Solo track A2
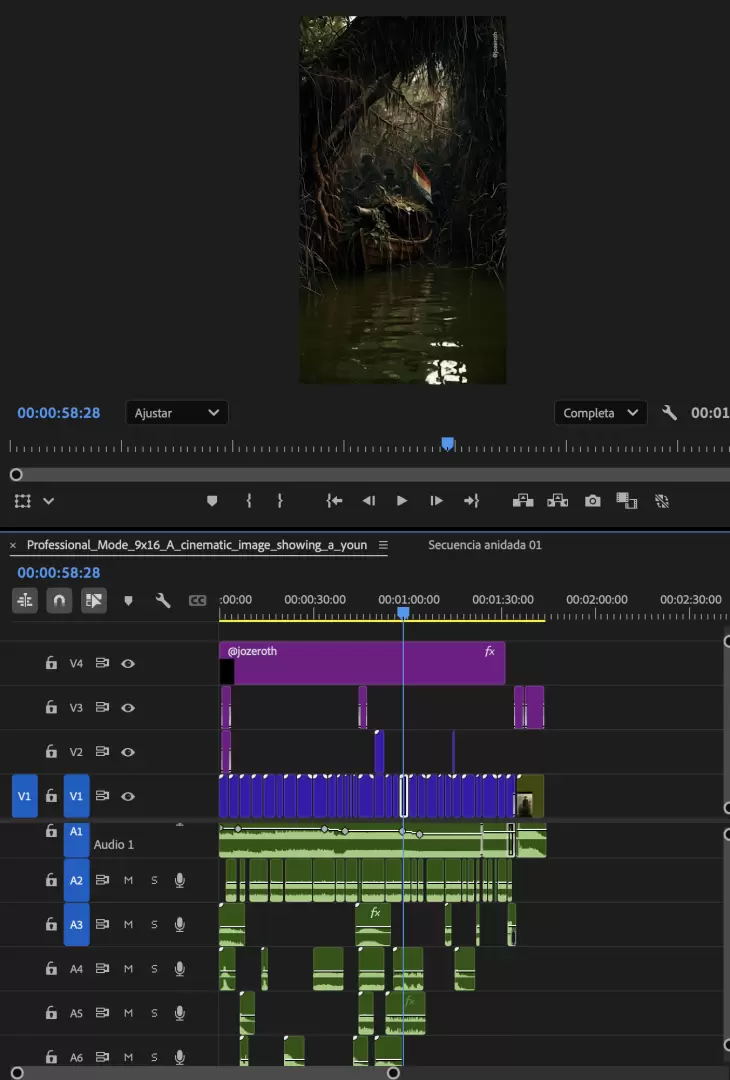The height and width of the screenshot is (1080, 730). [x=154, y=880]
